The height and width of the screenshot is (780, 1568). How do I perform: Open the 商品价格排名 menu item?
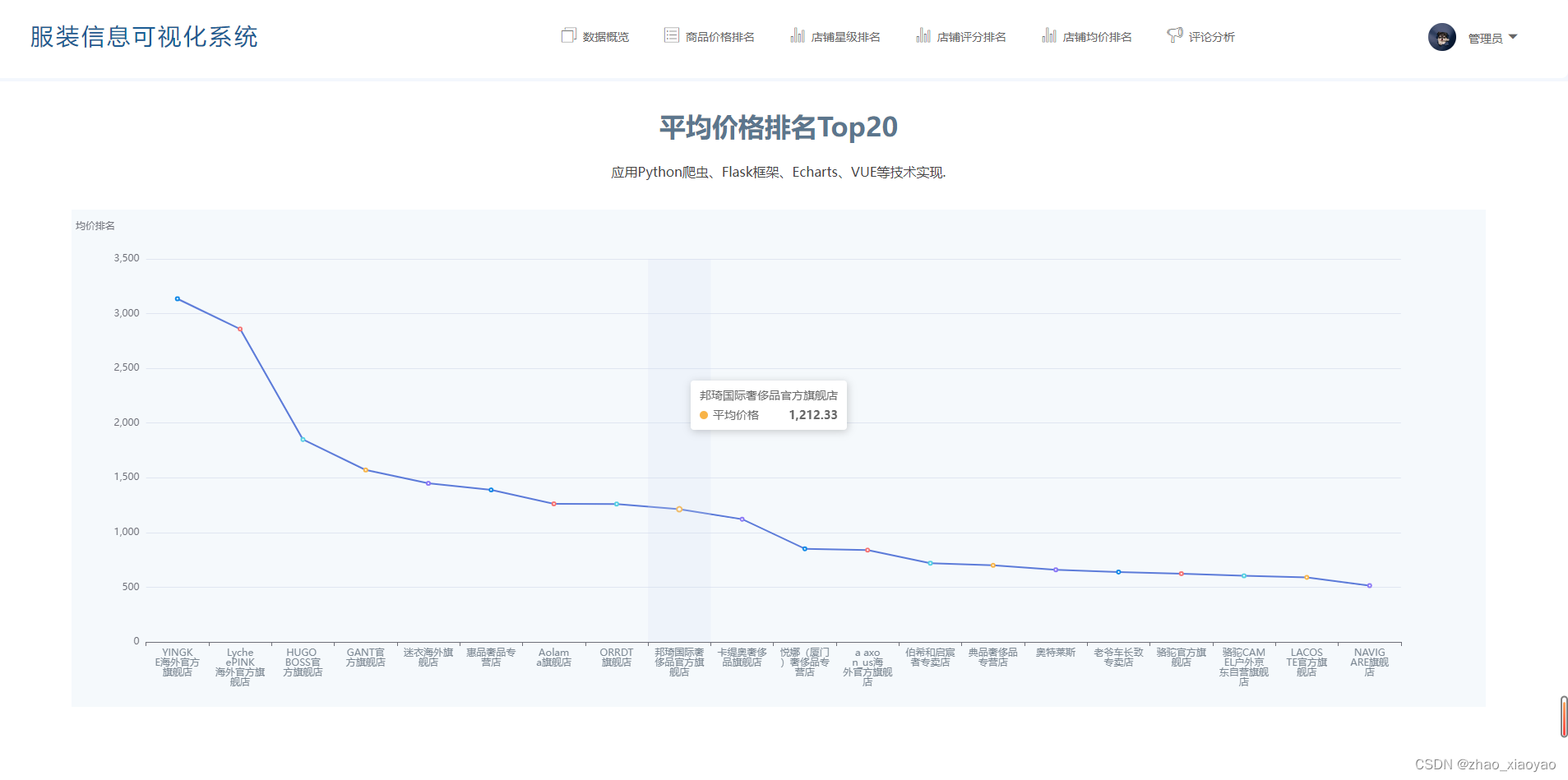click(x=710, y=36)
